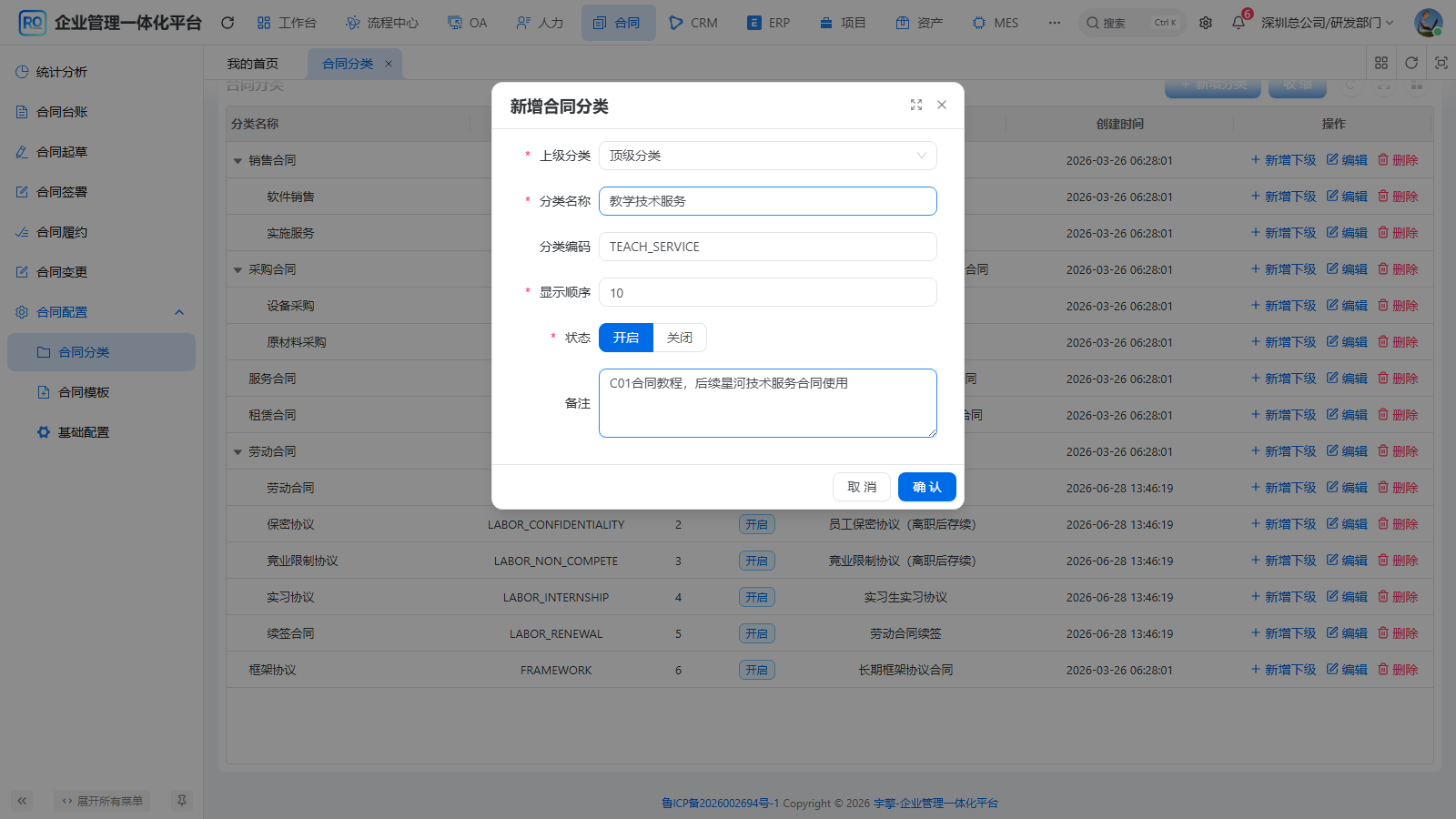Click 删除 for the 续签合同 row
Screen dimensions: 1456x819
point(1398,633)
